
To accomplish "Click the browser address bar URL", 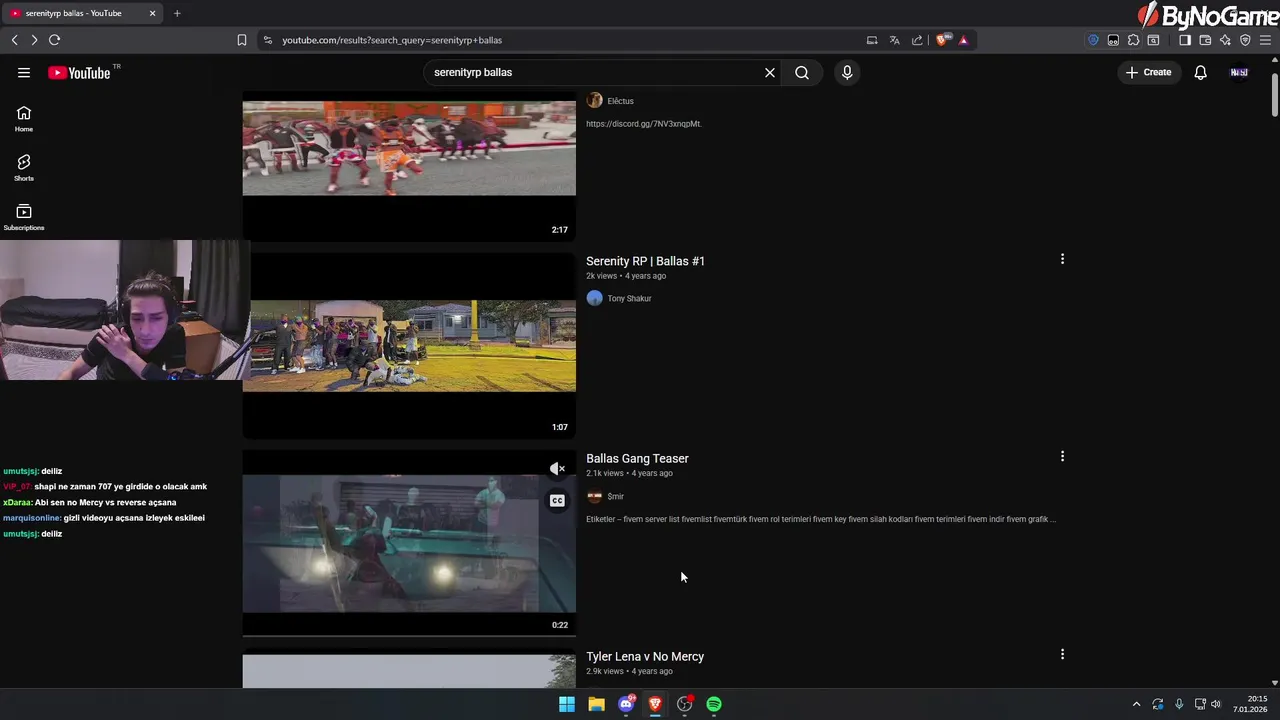I will click(392, 40).
